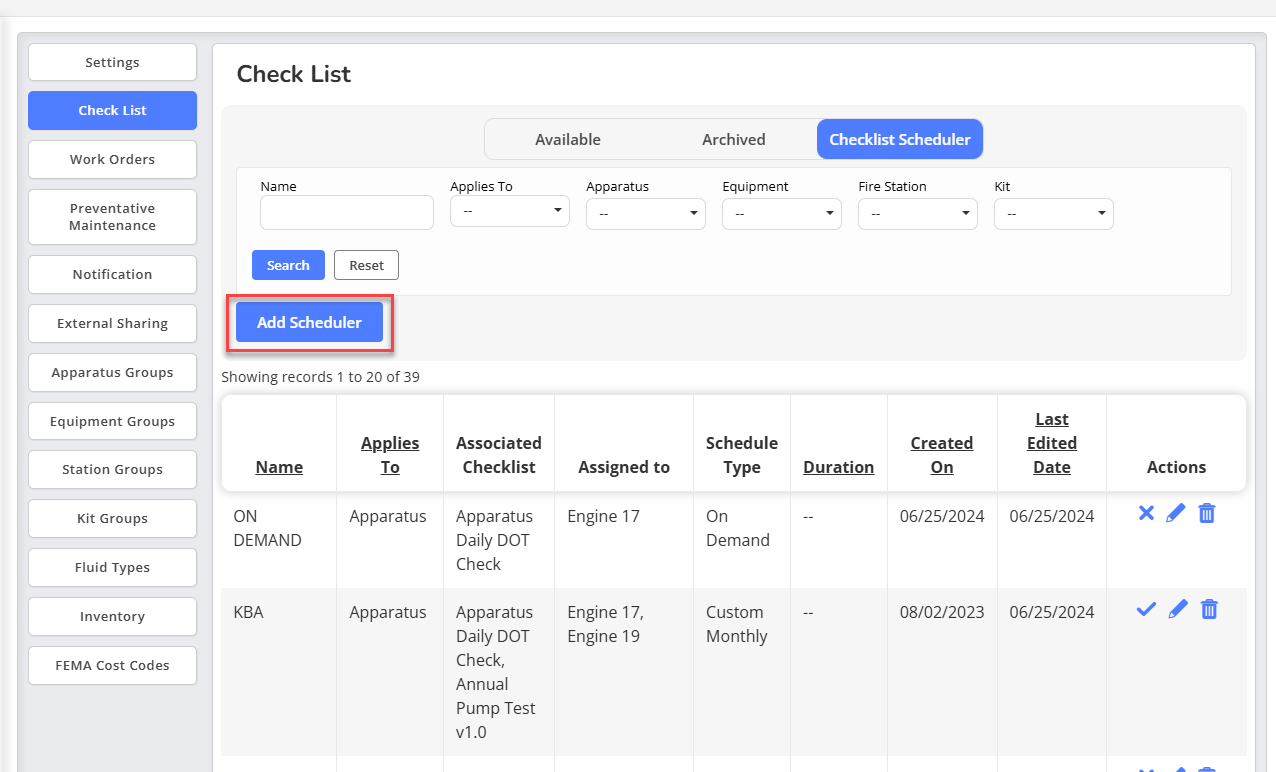Viewport: 1276px width, 772px height.
Task: Open the Fire Station filter dropdown
Action: (x=918, y=214)
